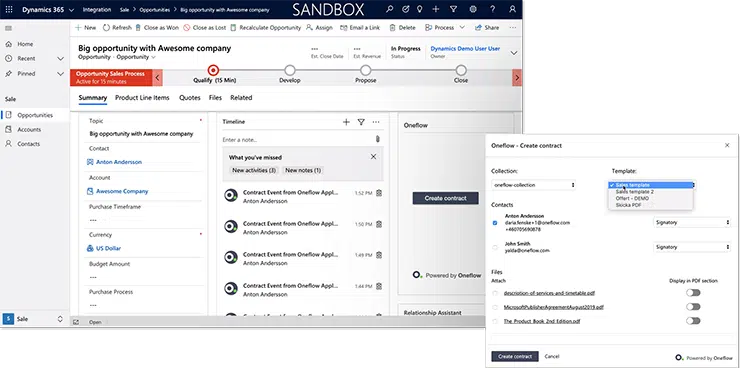Switch to the Files tab
The width and height of the screenshot is (740, 368).
coord(215,98)
